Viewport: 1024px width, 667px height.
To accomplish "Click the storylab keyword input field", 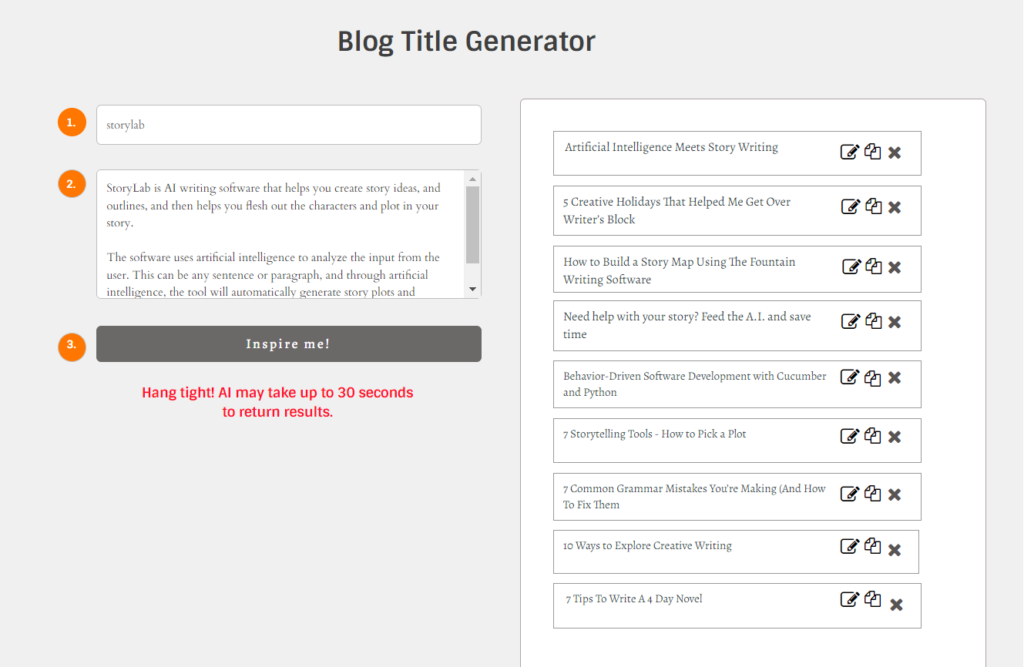I will click(289, 125).
